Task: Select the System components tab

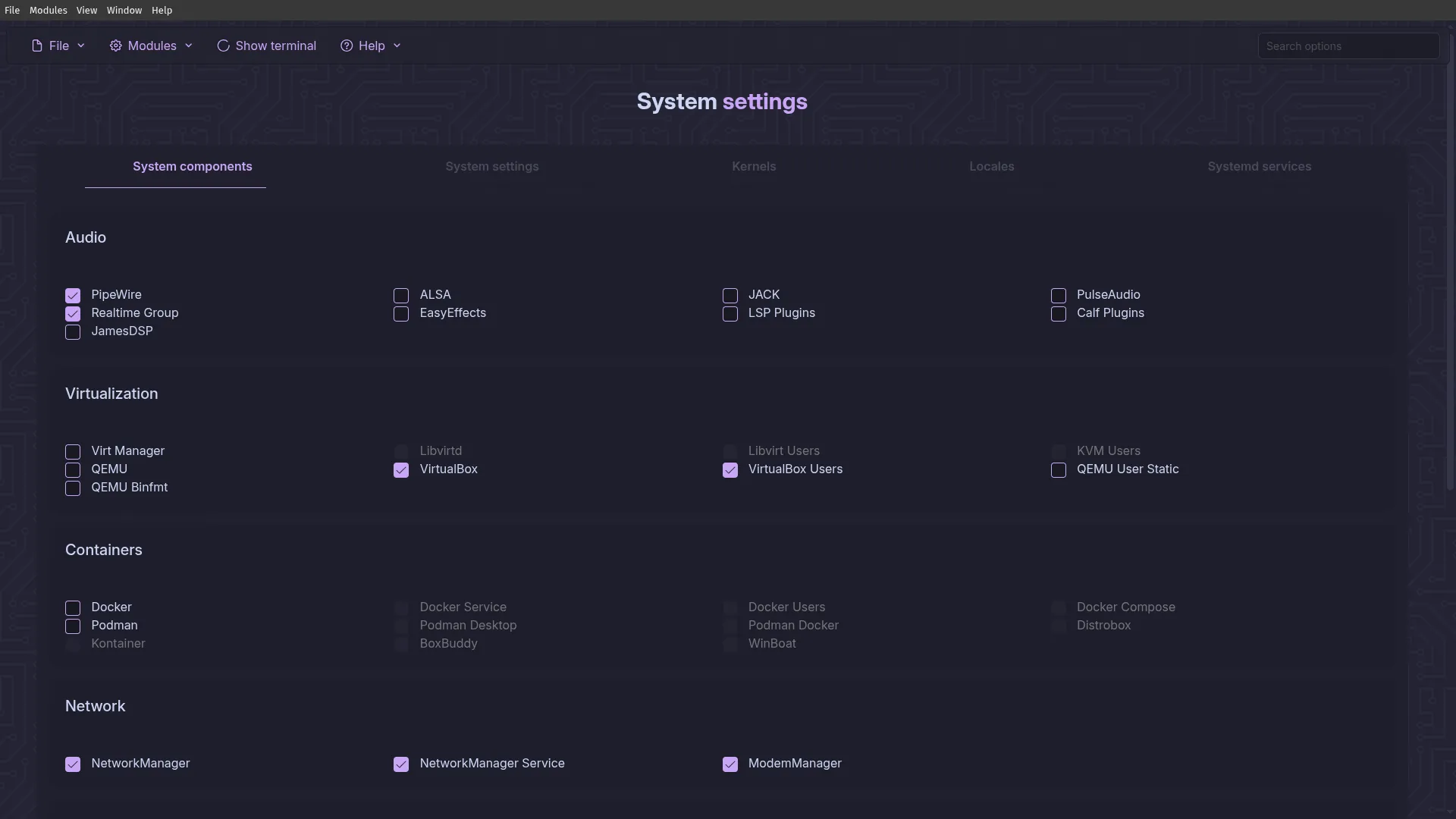Action: point(193,167)
